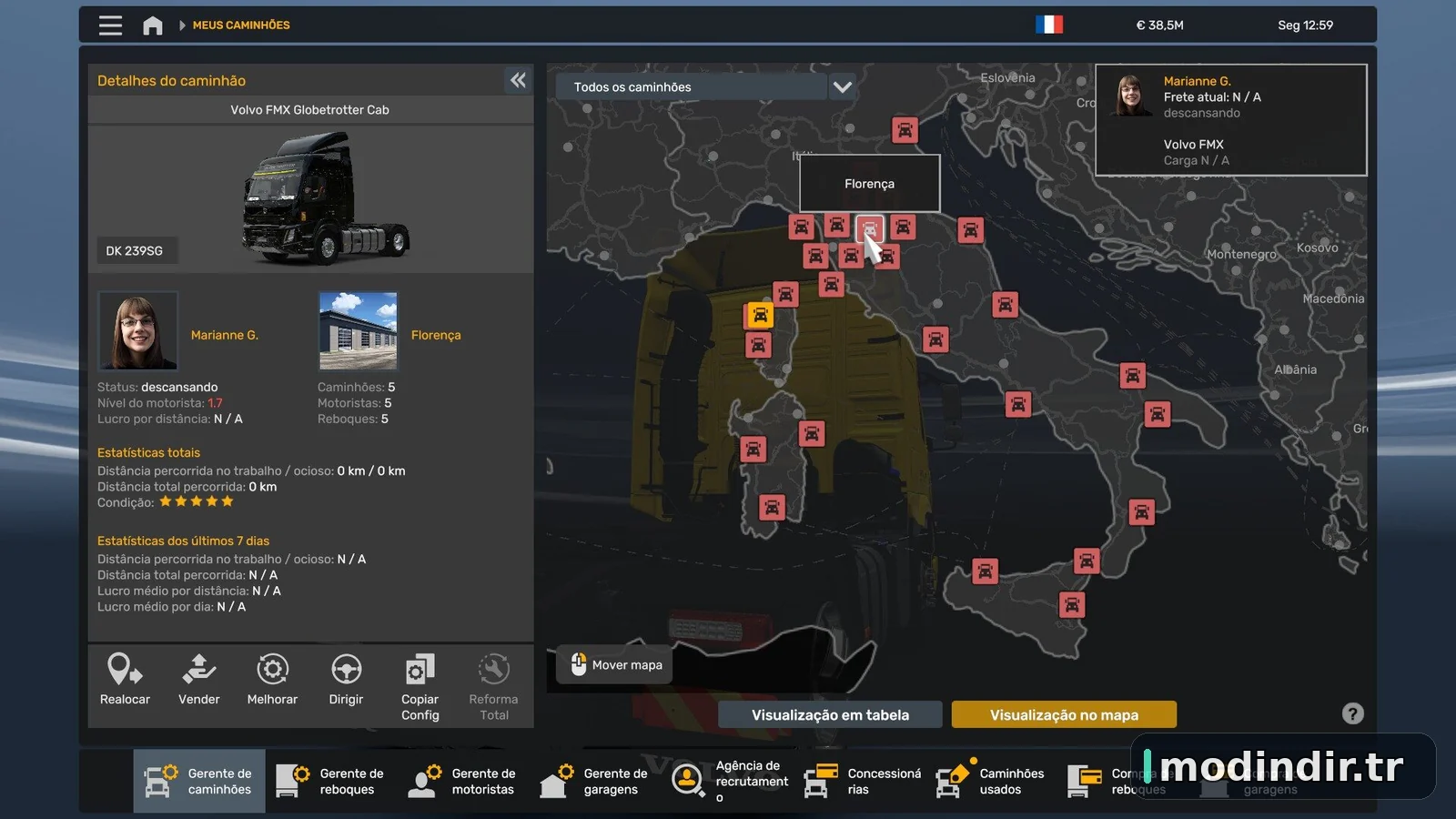
Task: Open Gerente de reboques tab
Action: point(331,781)
